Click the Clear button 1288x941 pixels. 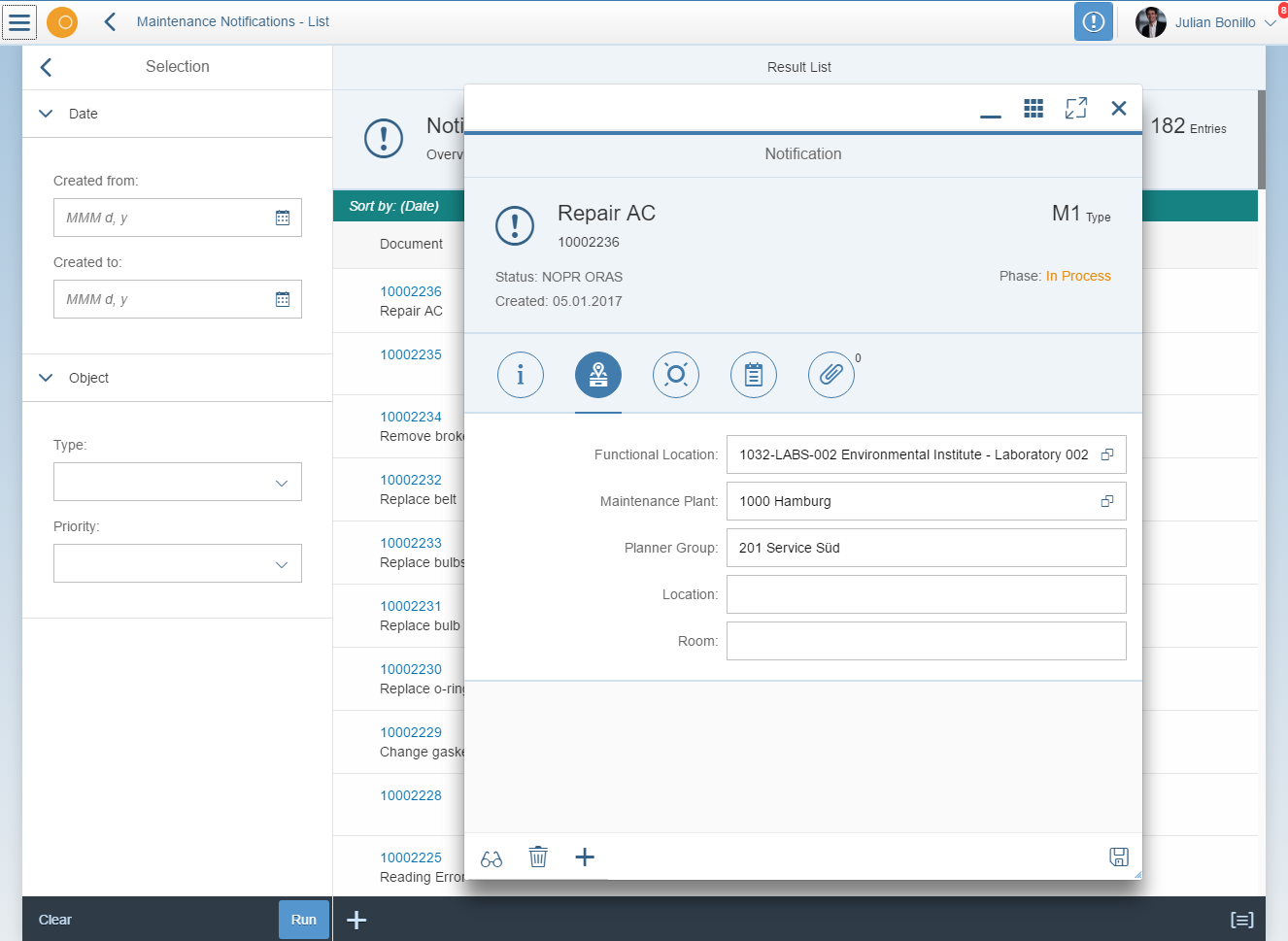tap(55, 920)
